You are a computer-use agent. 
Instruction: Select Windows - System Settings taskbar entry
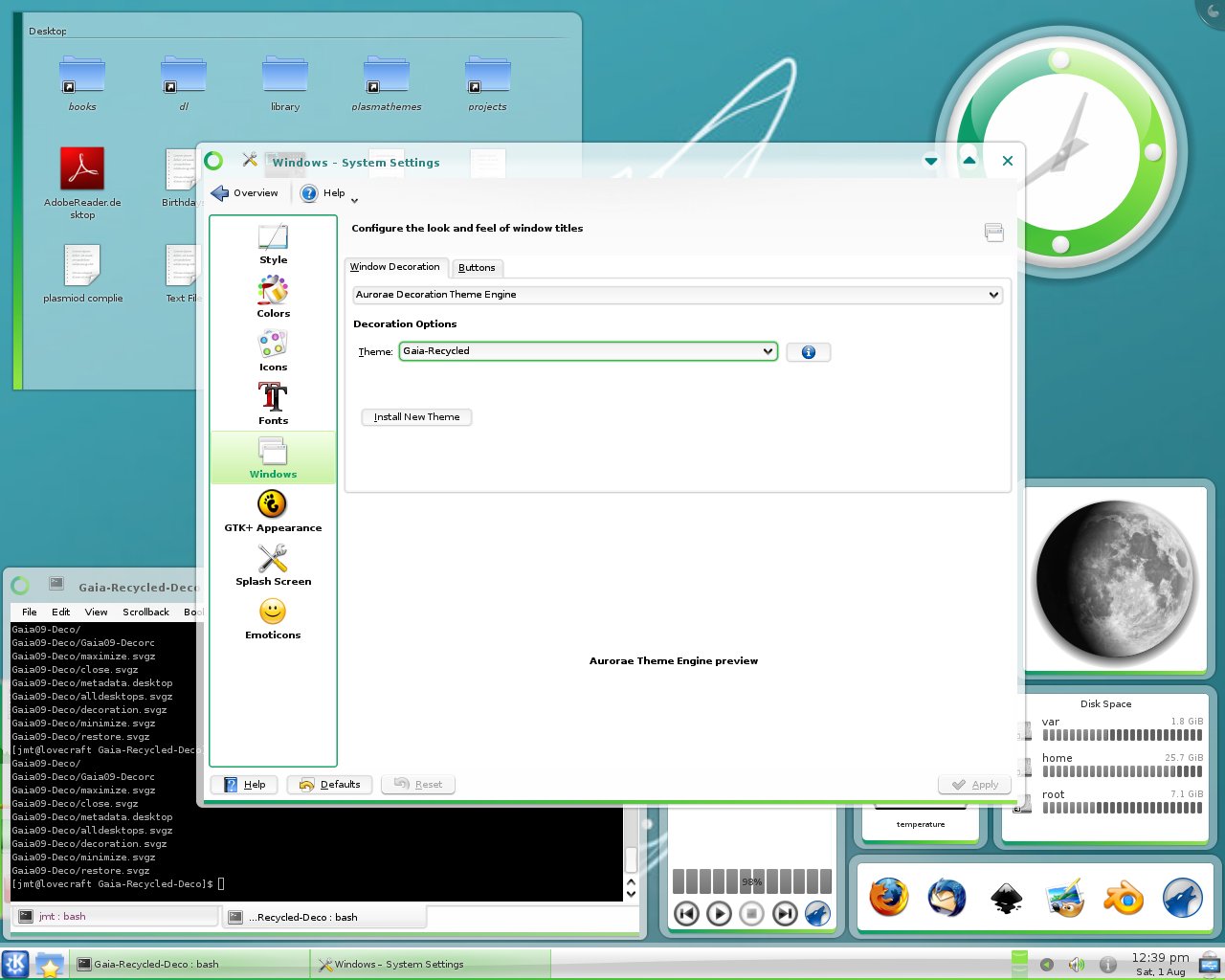pos(431,964)
